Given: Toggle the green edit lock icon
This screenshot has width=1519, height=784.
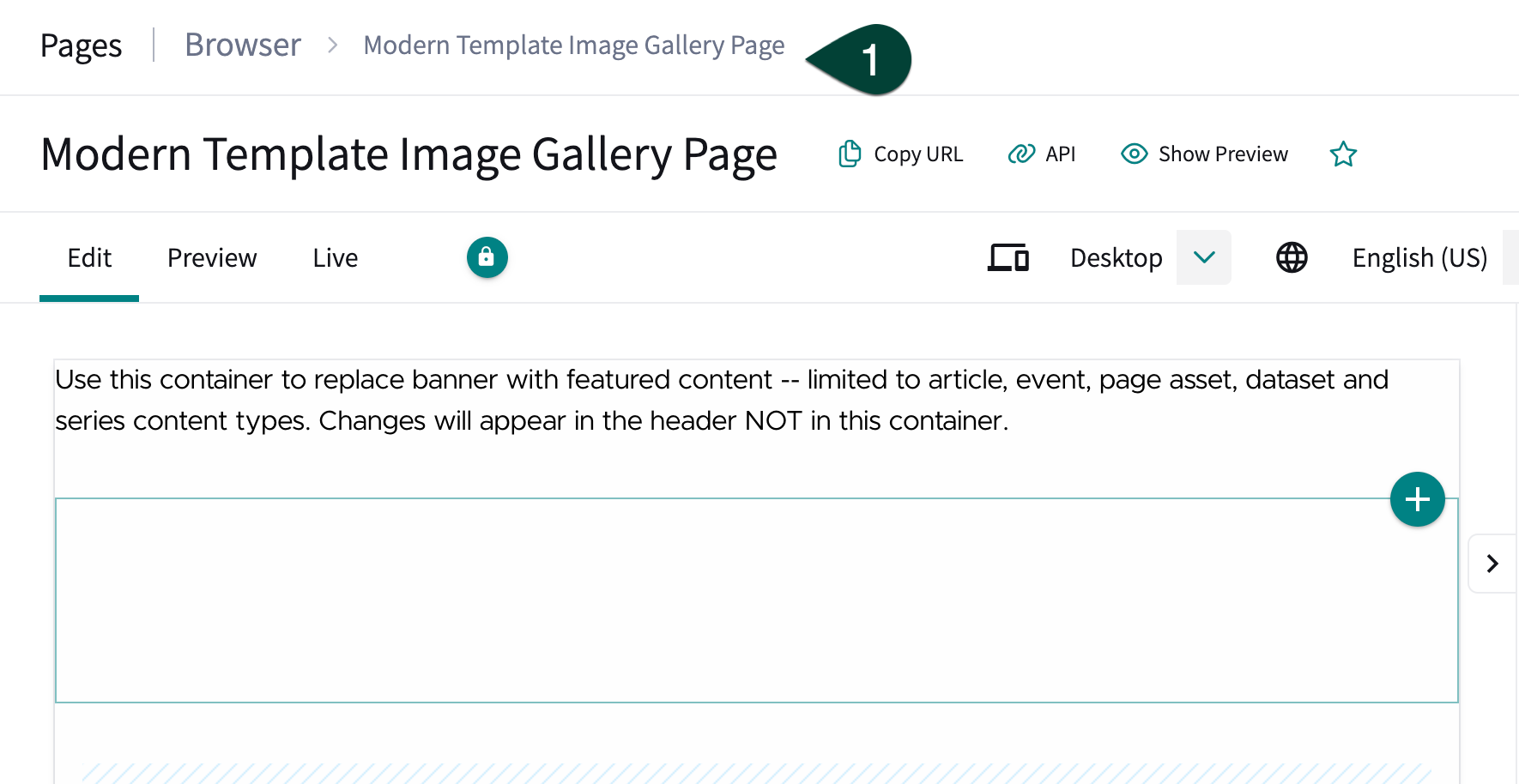Looking at the screenshot, I should tap(487, 256).
